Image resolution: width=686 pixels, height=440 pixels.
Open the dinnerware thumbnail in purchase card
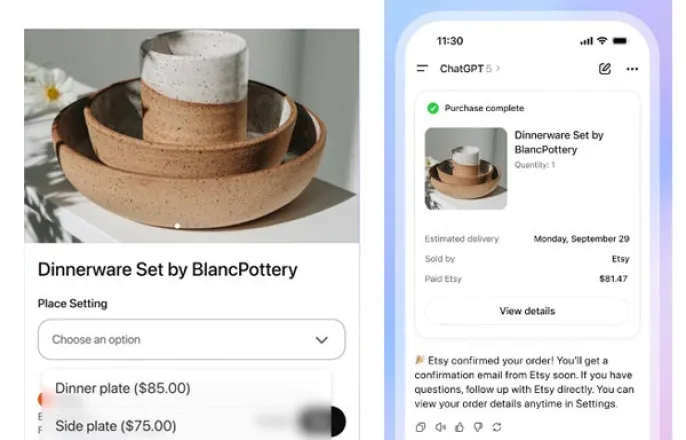tap(466, 168)
